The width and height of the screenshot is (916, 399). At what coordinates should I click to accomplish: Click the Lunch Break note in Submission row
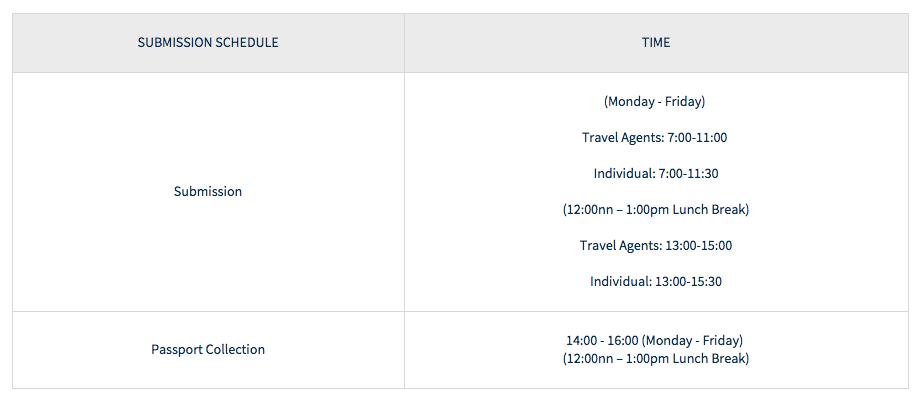[655, 210]
